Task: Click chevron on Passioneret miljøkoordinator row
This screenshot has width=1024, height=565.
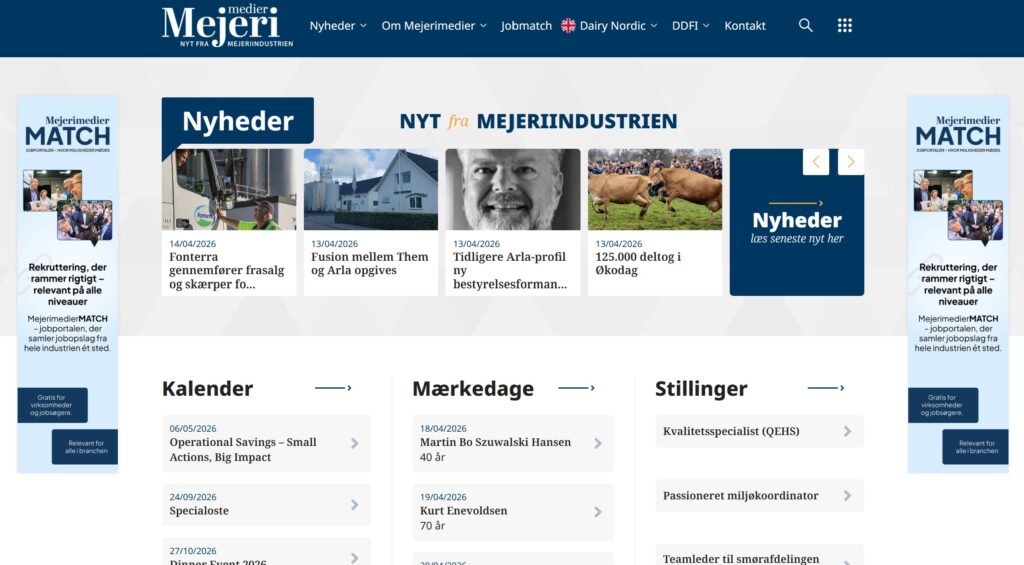Action: click(x=847, y=496)
